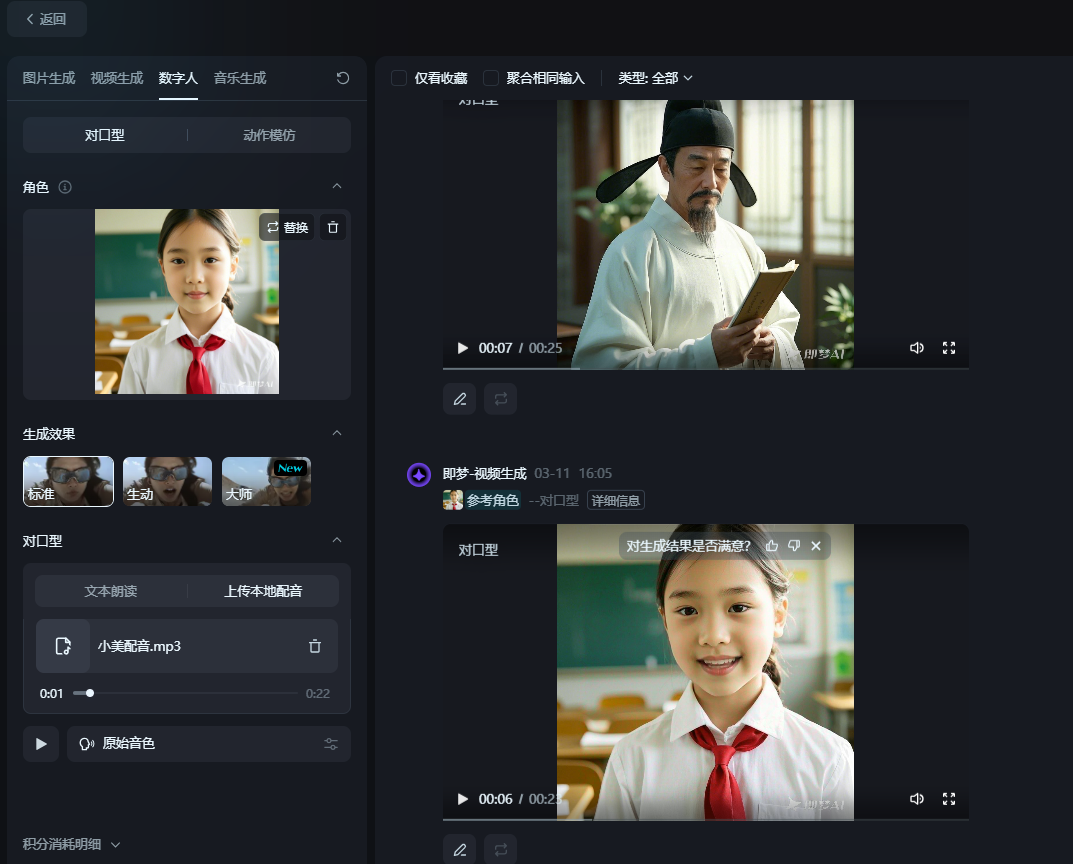Mute the scholar video's volume icon
The height and width of the screenshot is (864, 1073).
916,348
